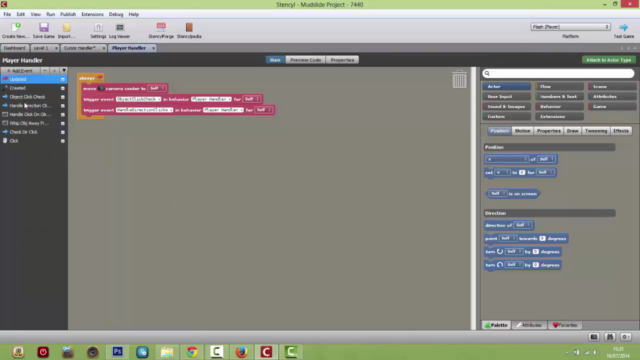Open the events list down-arrow menu
Screen dimensions: 640x360
[x=64, y=71]
